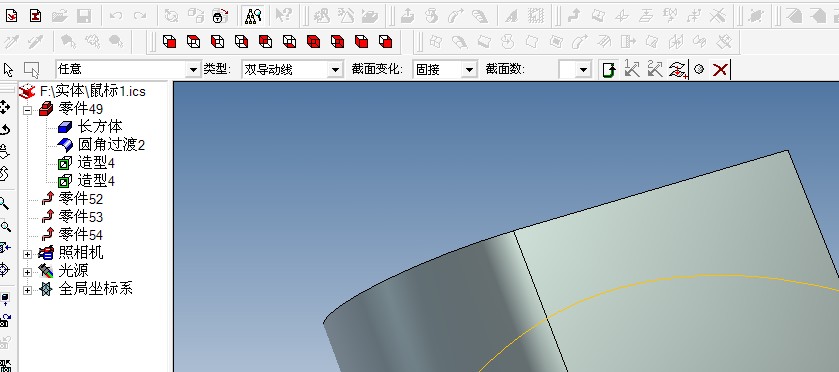Click the first red new-document icon

[x=11, y=17]
